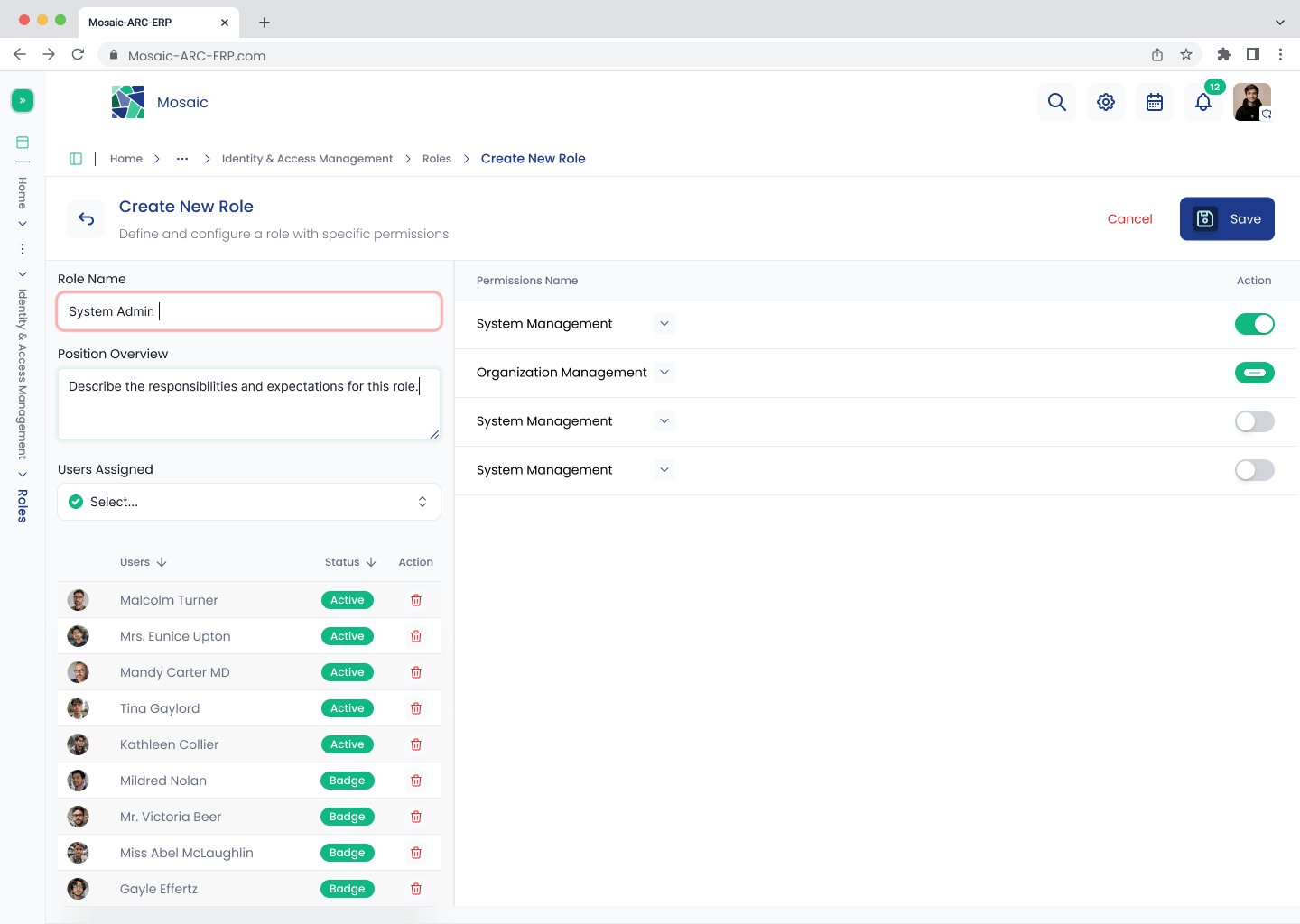Delete Miss Abel McLaughlin row
Viewport: 1300px width, 924px height.
(x=416, y=853)
